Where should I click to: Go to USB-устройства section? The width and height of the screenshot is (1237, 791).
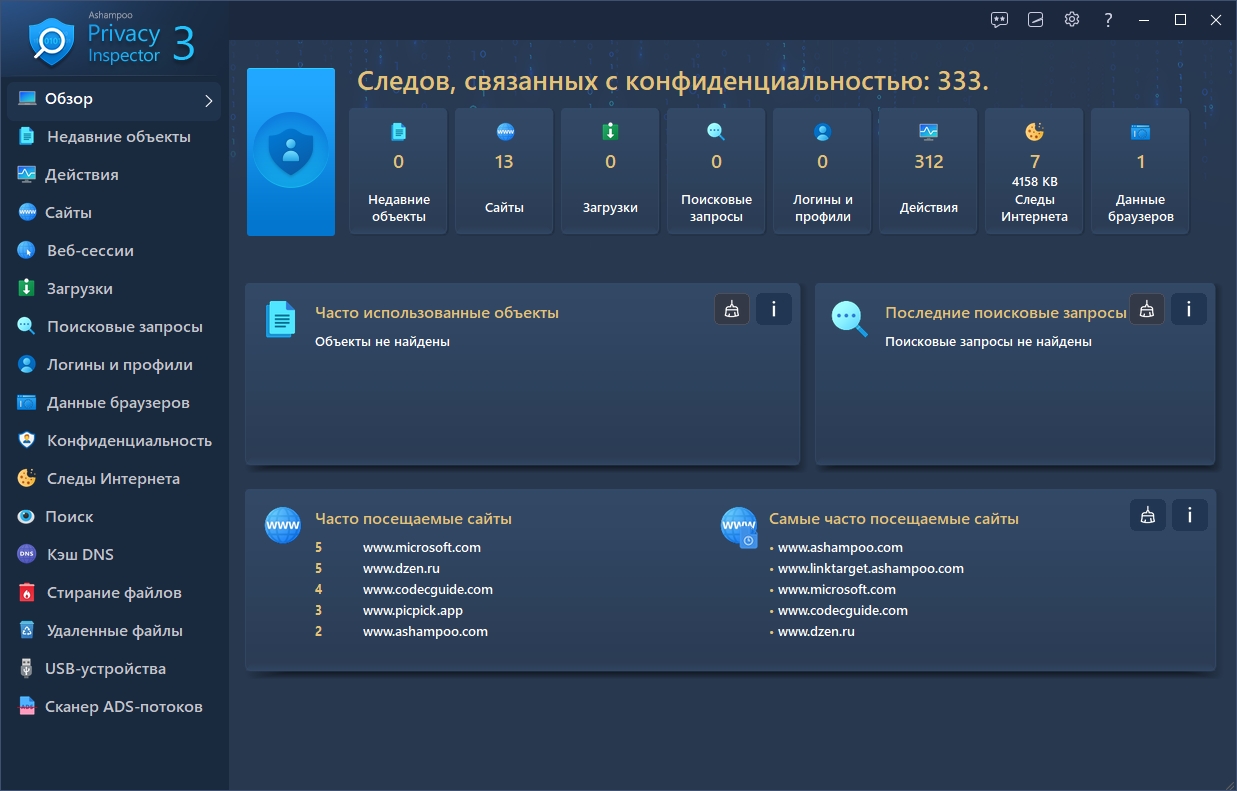pyautogui.click(x=105, y=669)
